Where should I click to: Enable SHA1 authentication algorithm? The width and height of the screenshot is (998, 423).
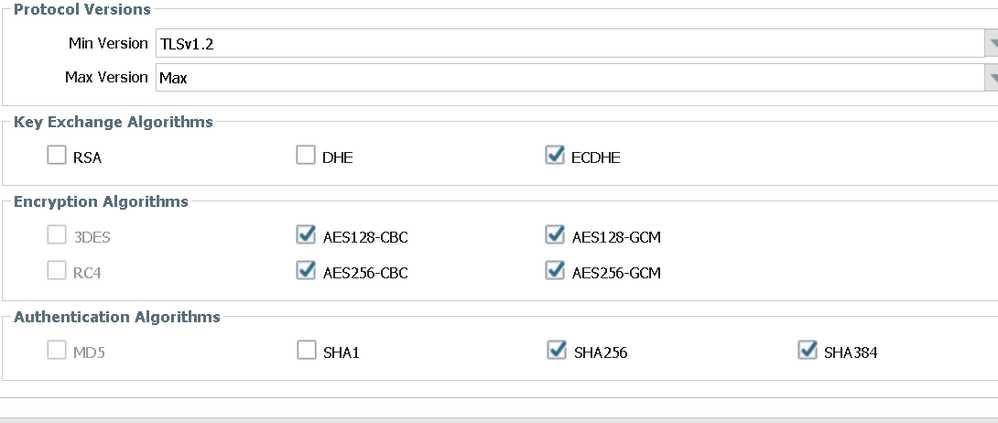click(306, 351)
